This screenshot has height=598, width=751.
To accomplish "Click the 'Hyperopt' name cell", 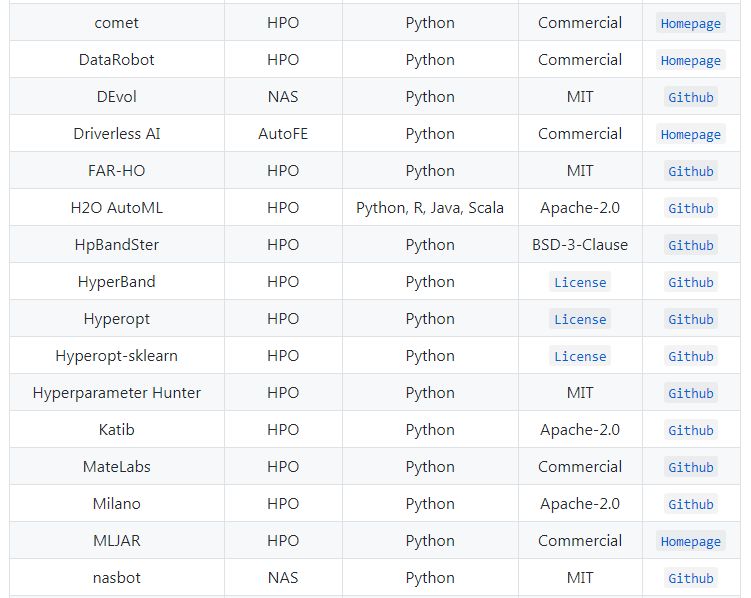I will (x=116, y=318).
